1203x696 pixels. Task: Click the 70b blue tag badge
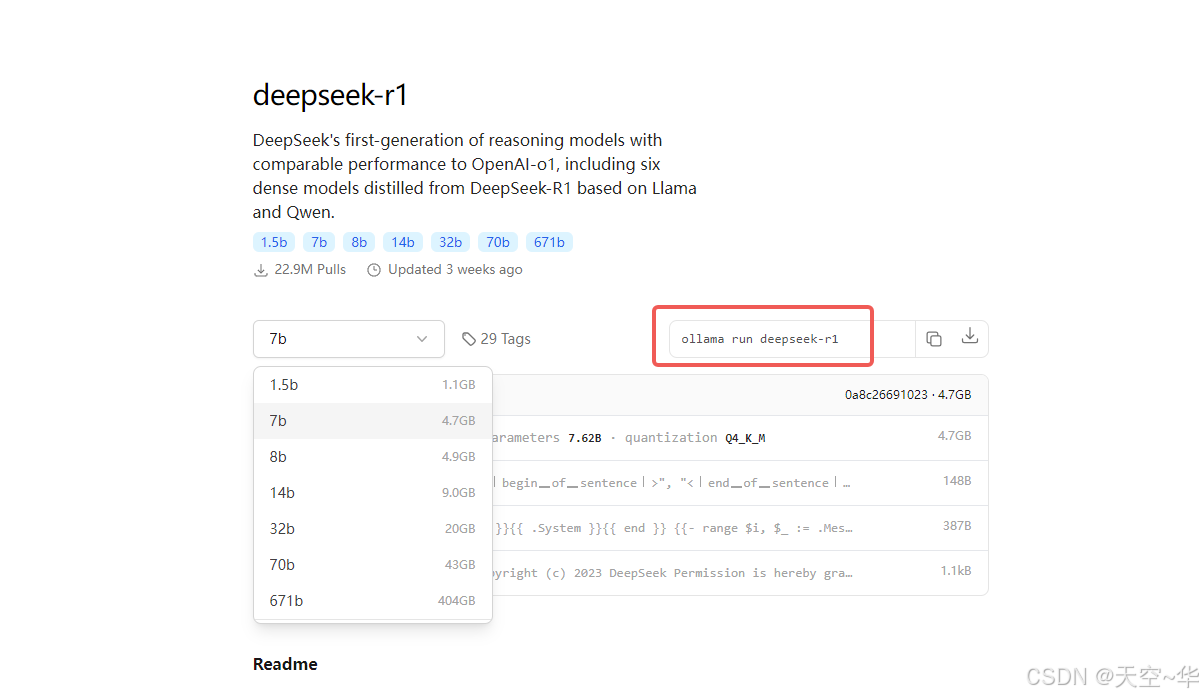(x=498, y=242)
